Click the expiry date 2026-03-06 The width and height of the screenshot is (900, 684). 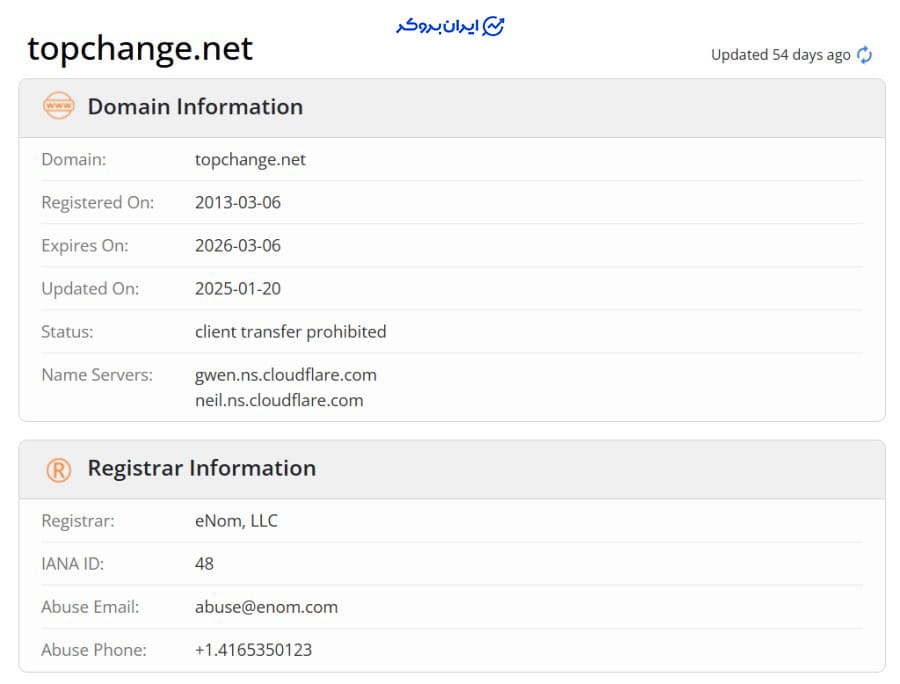coord(238,246)
